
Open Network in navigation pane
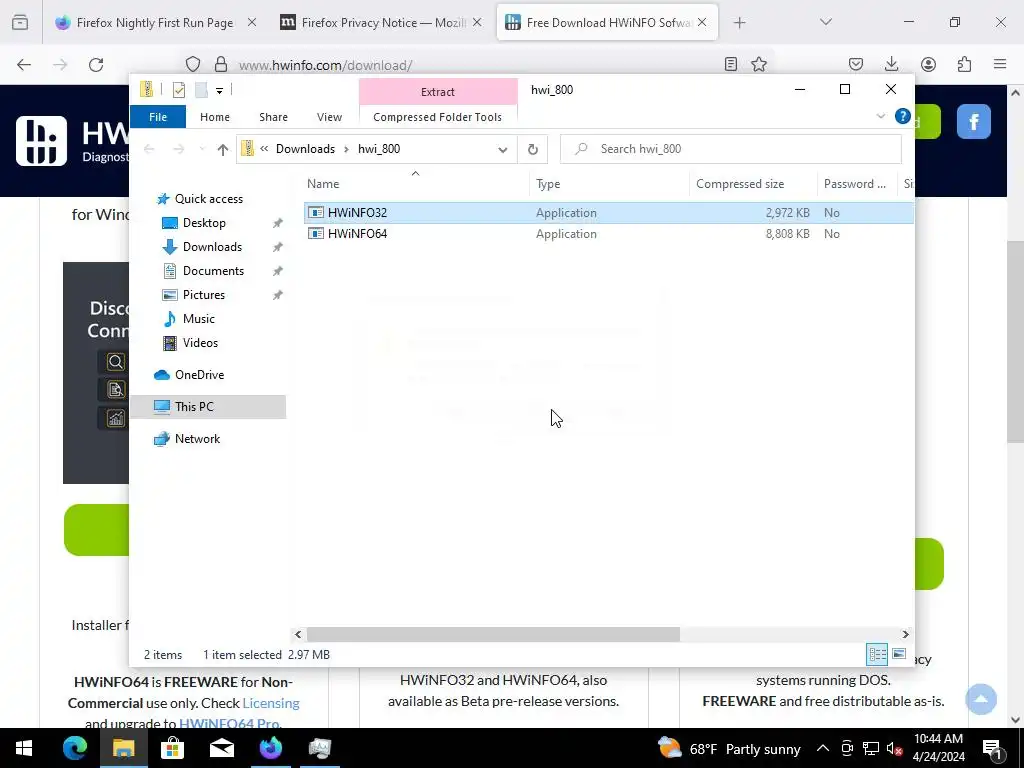coord(197,439)
